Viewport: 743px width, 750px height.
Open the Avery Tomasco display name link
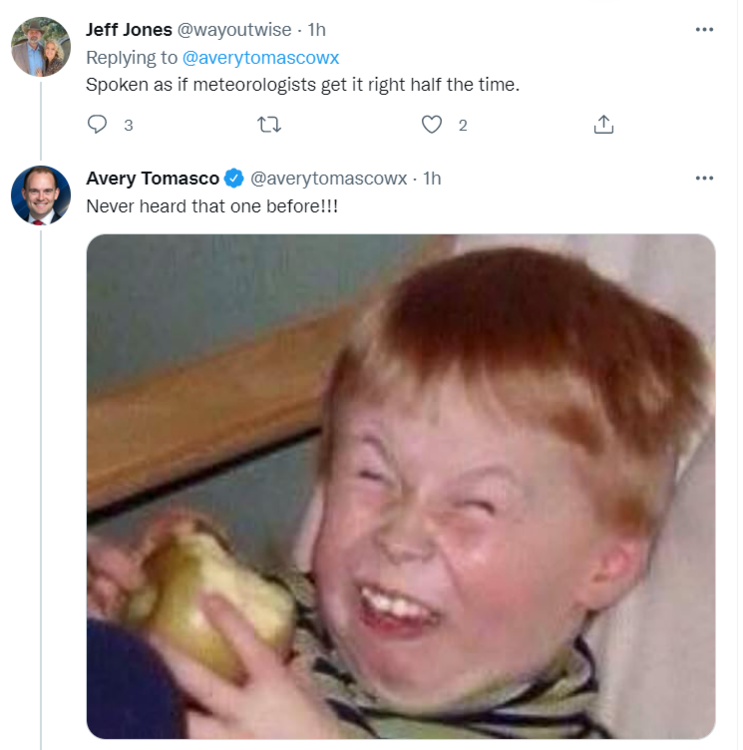tap(152, 179)
